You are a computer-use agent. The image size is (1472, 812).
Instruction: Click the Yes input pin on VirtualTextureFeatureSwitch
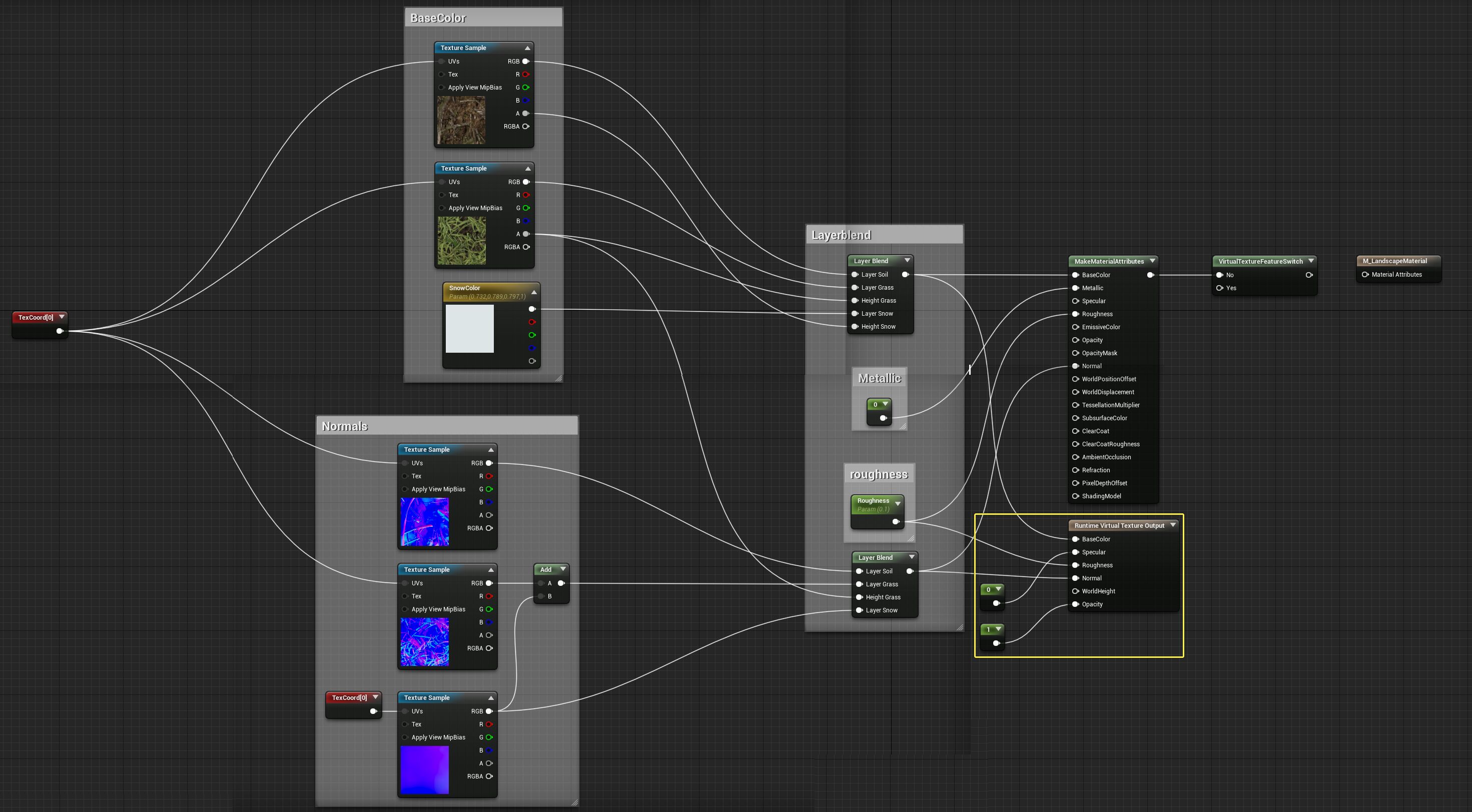(1219, 288)
